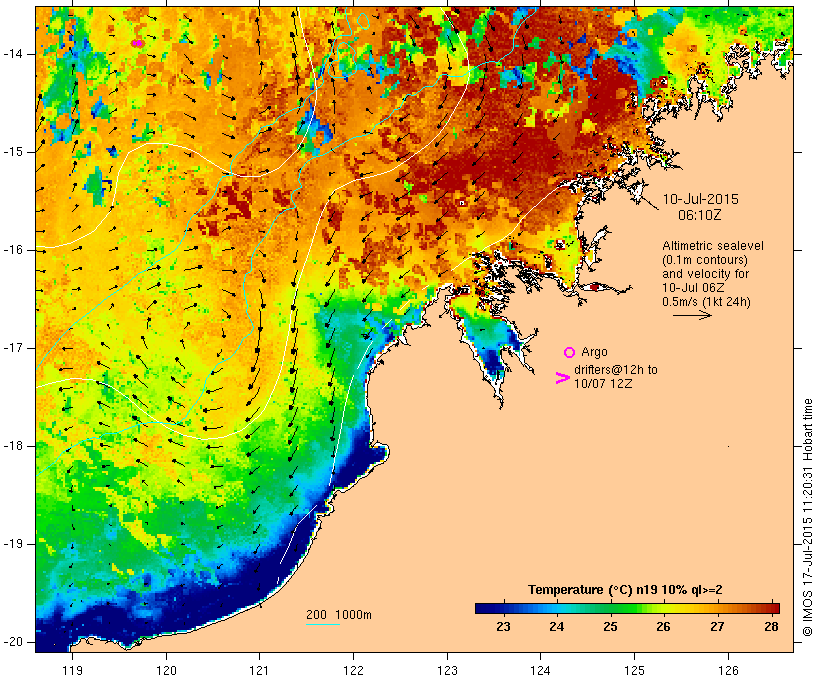
Task: Click the colorbar tick label 24
Action: click(x=556, y=627)
